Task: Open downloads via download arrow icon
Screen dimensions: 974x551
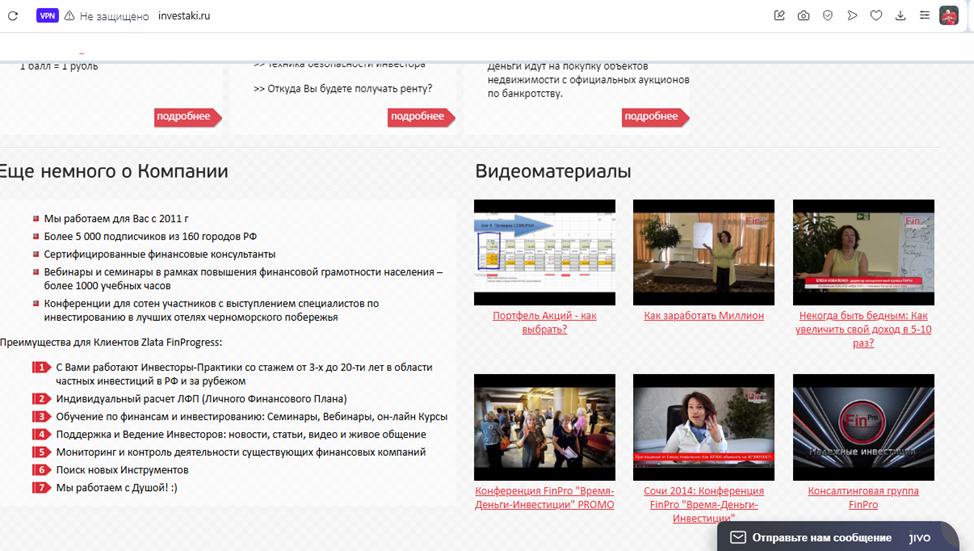Action: (900, 16)
